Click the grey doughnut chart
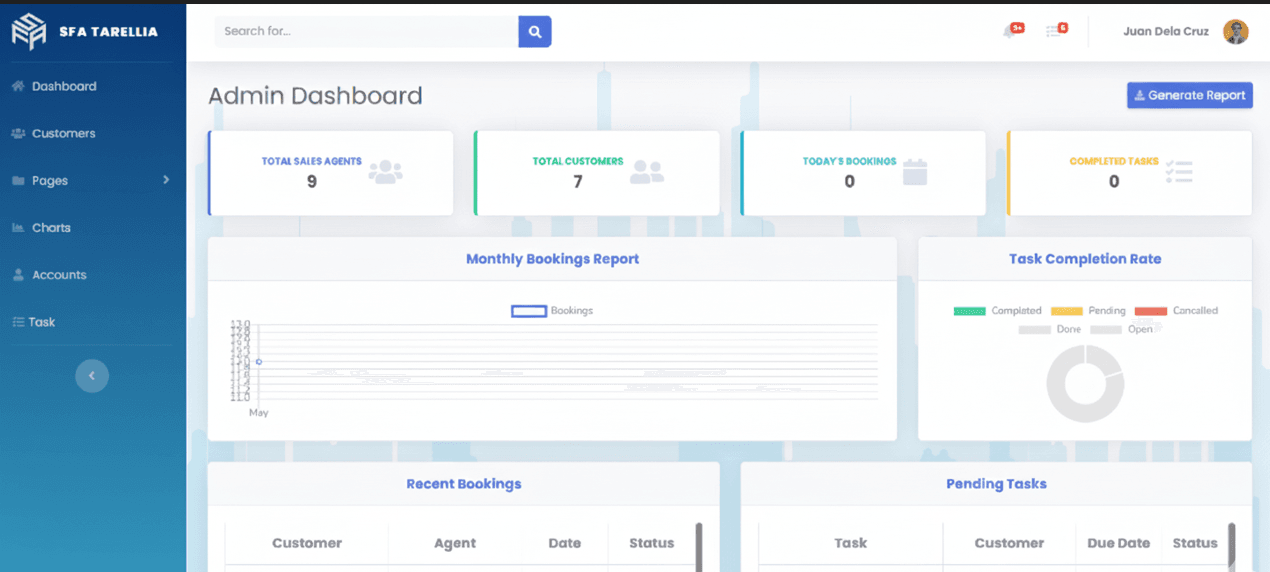The image size is (1270, 572). [1085, 383]
